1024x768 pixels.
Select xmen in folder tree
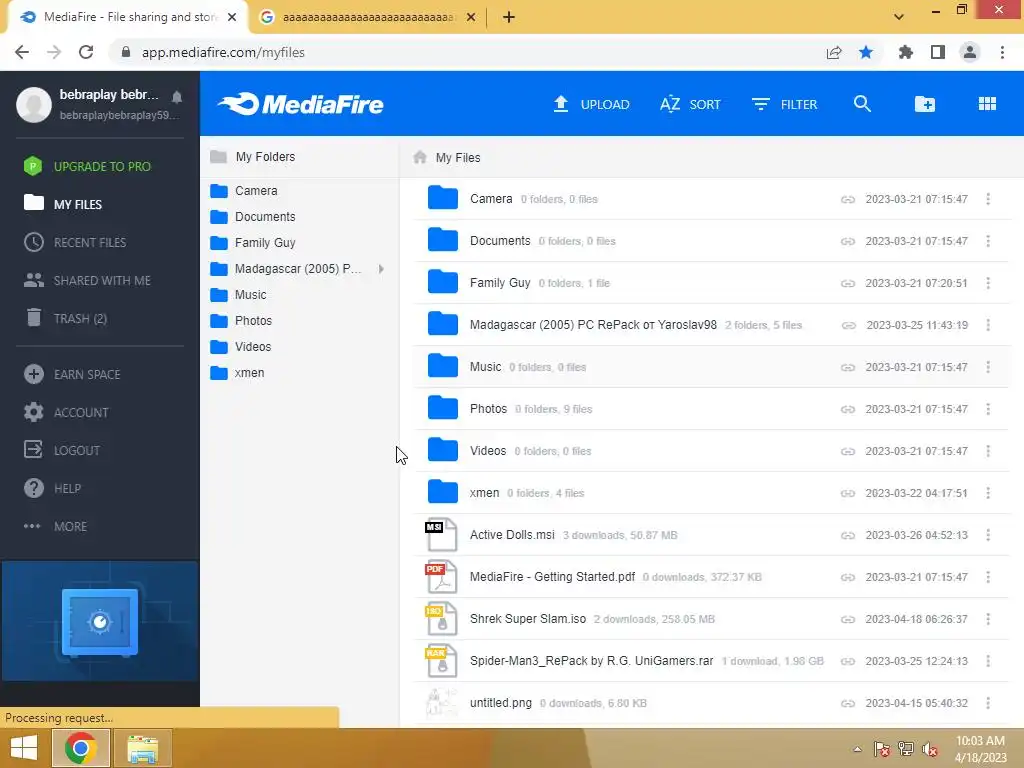point(236,373)
